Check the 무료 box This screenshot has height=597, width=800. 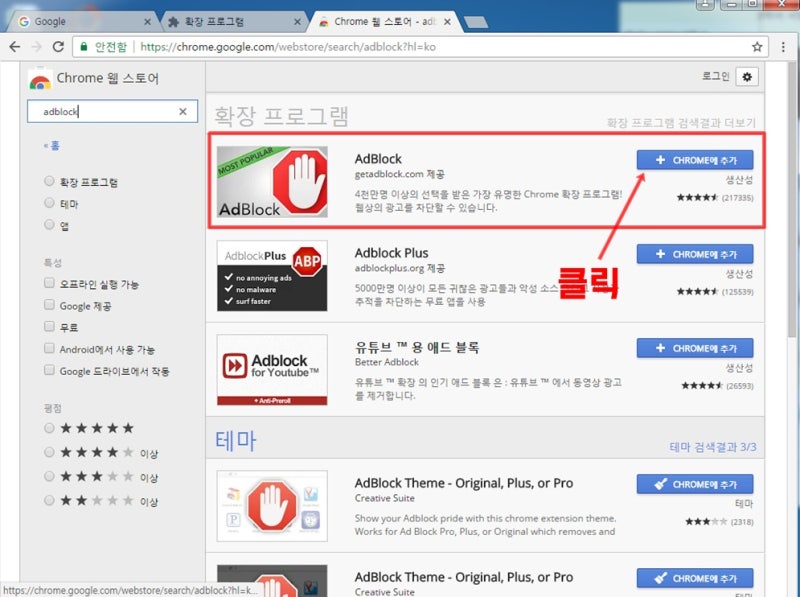49,327
